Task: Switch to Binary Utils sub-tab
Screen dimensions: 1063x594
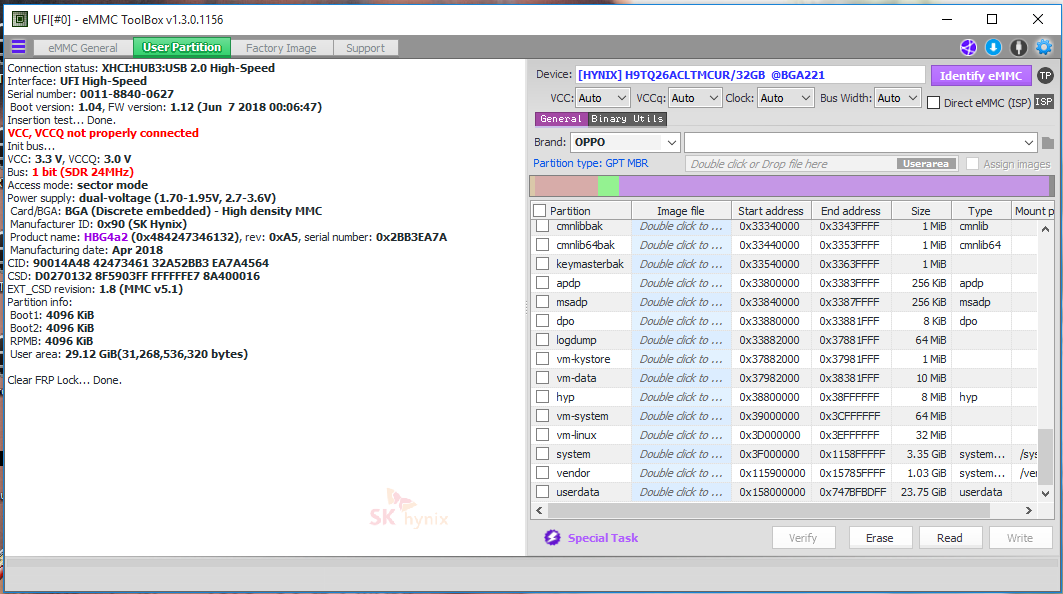Action: 626,119
